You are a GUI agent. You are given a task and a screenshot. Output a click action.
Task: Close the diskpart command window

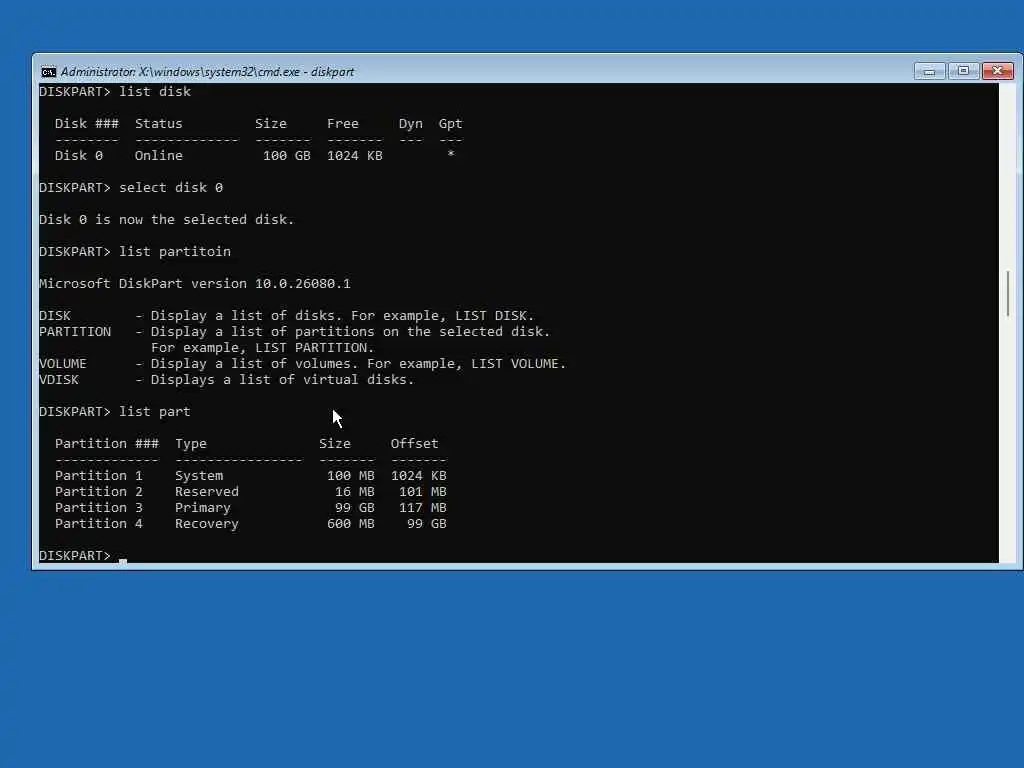pos(997,71)
